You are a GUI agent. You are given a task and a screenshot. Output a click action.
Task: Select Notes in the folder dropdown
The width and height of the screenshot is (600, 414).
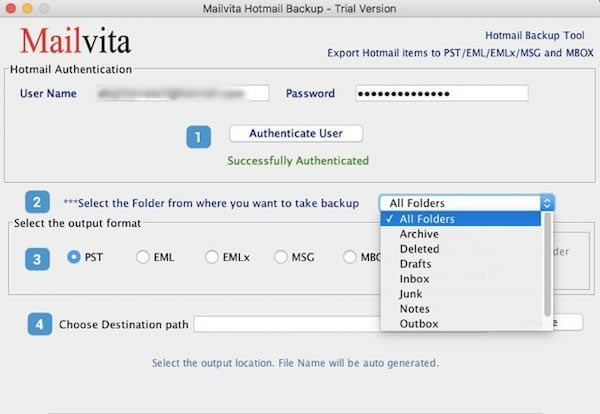[413, 309]
